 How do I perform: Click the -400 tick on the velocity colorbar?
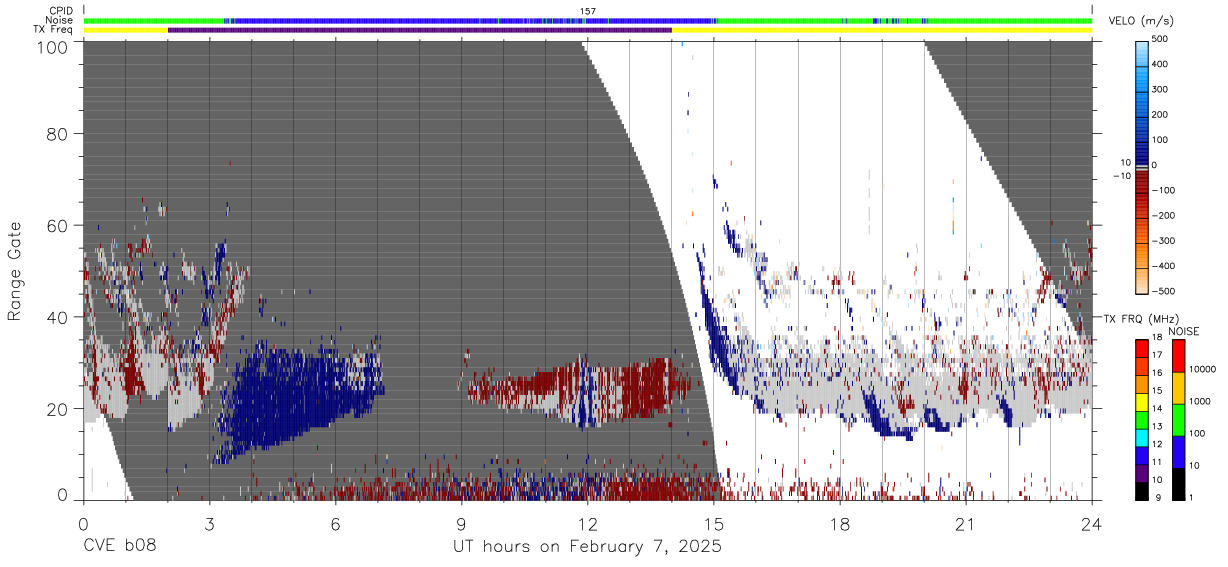point(1164,265)
